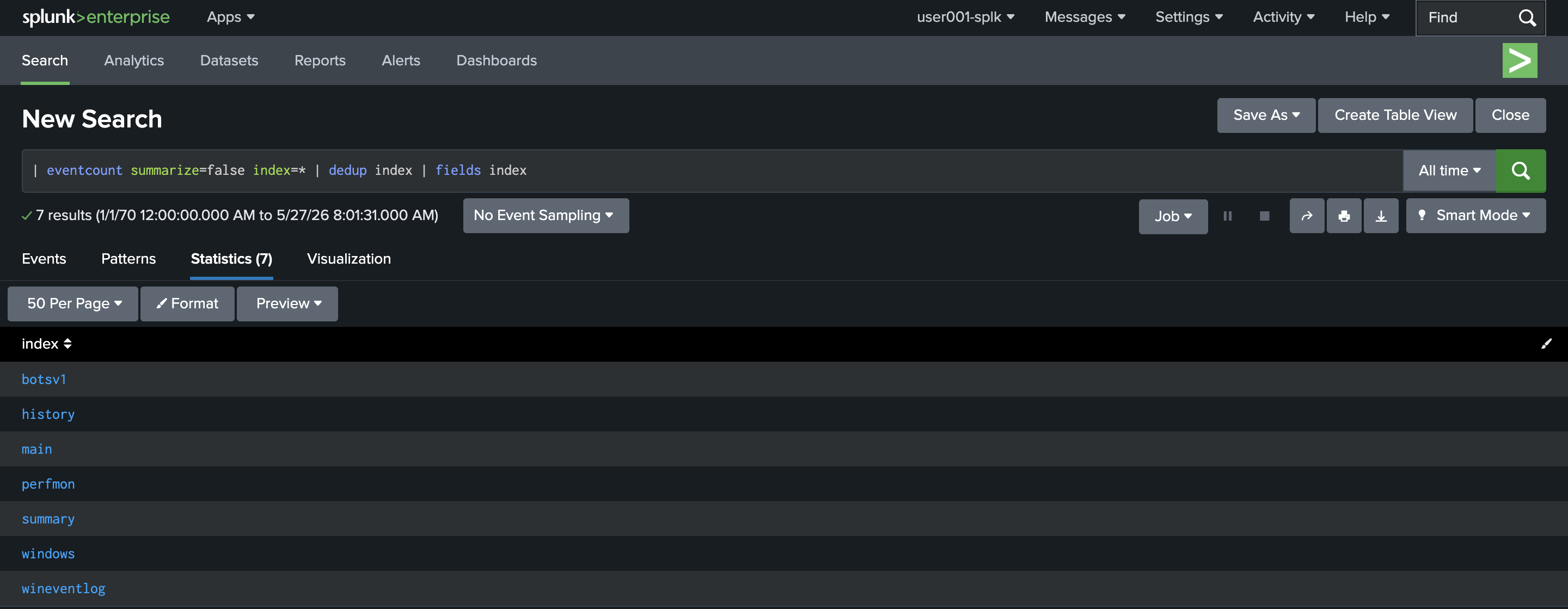Click the windows index value
1568x609 pixels.
point(48,553)
